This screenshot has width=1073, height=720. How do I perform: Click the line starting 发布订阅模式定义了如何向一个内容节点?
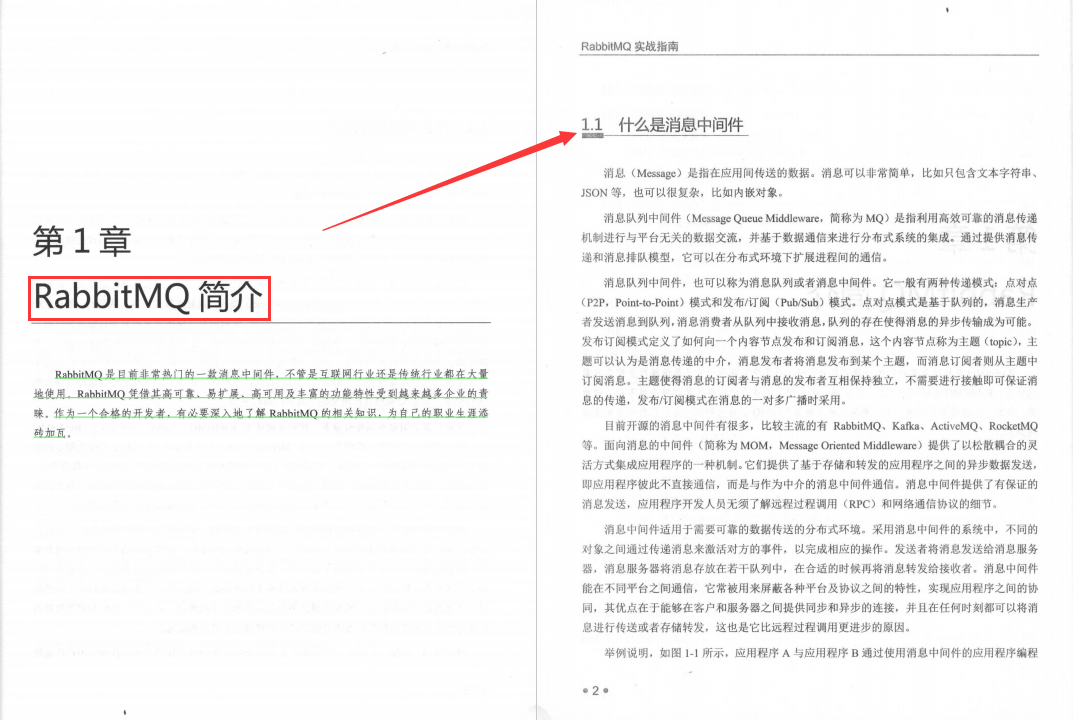click(810, 341)
